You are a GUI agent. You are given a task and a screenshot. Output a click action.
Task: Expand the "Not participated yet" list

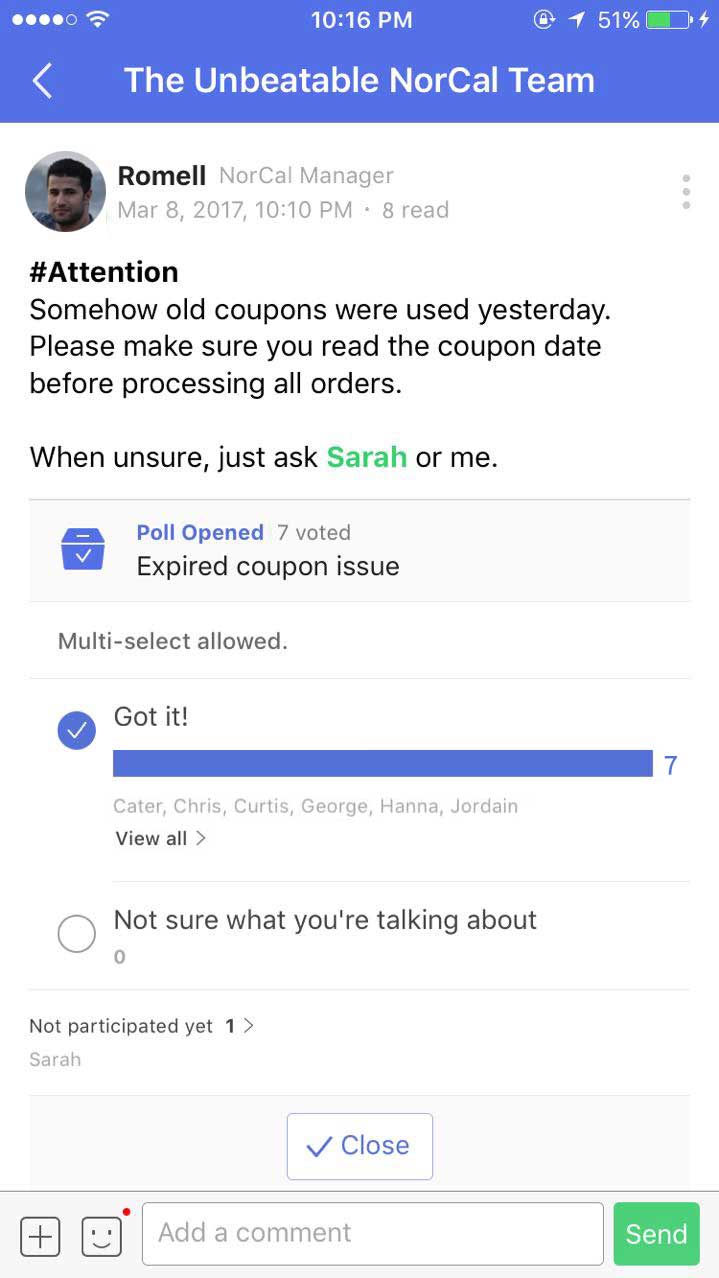tap(141, 1026)
